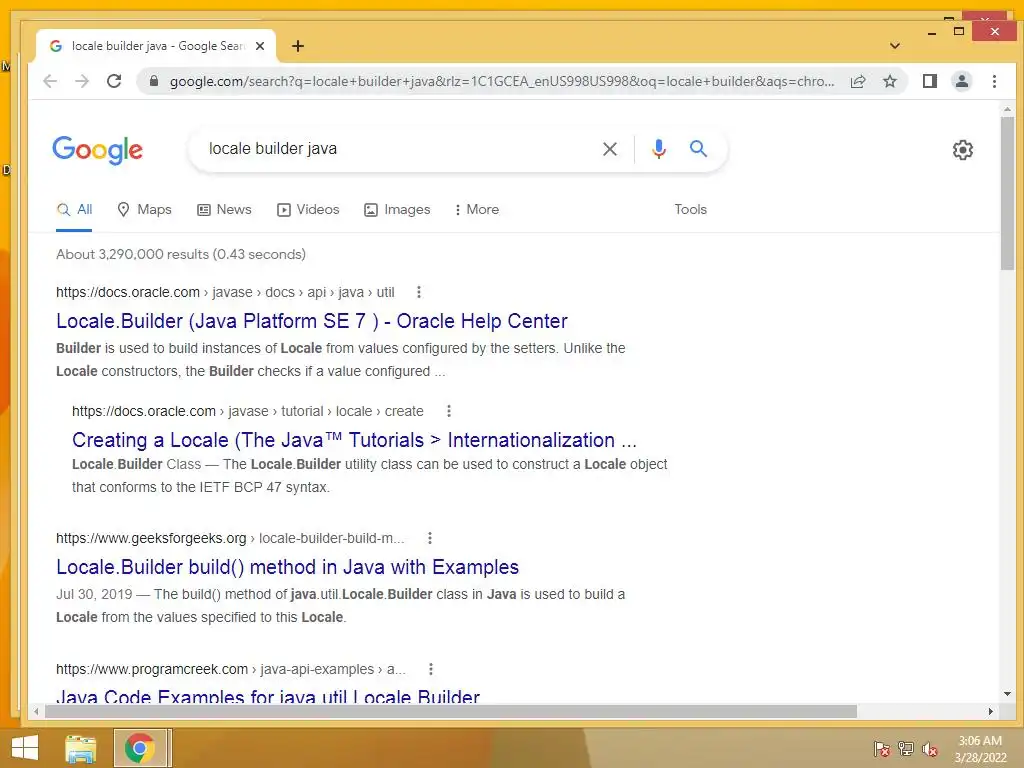This screenshot has width=1024, height=768.
Task: Click the vertical scrollbar down arrow
Action: [x=1008, y=694]
